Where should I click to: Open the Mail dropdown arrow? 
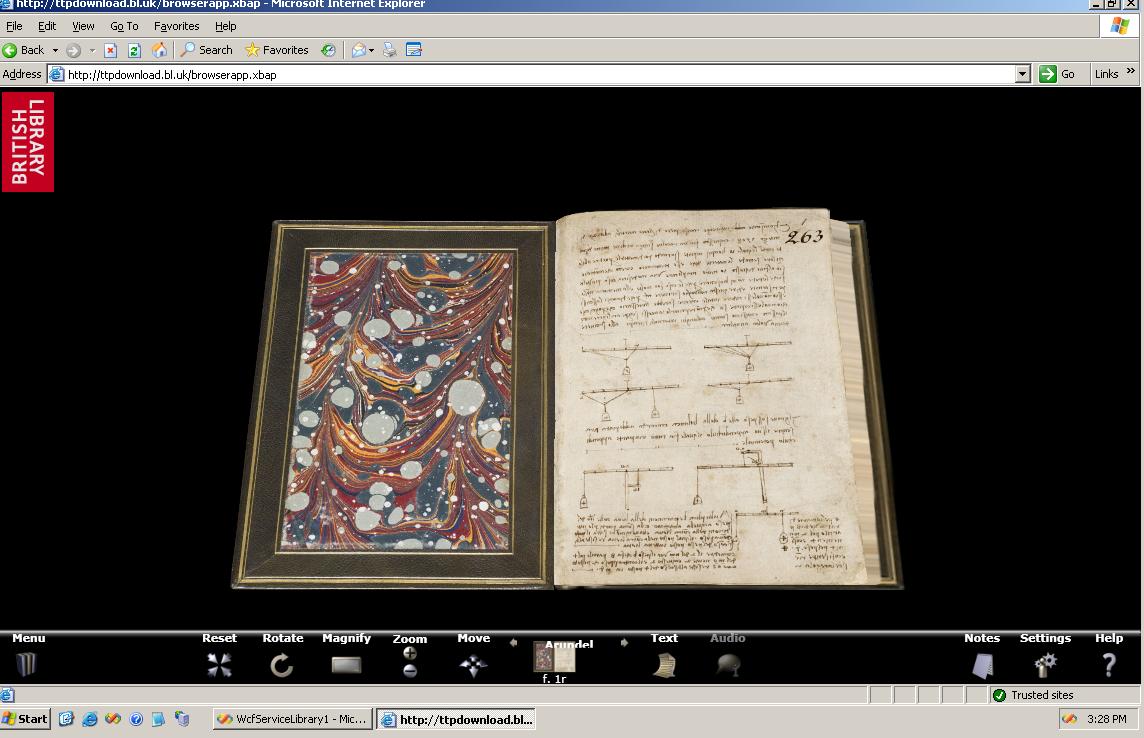pyautogui.click(x=371, y=50)
